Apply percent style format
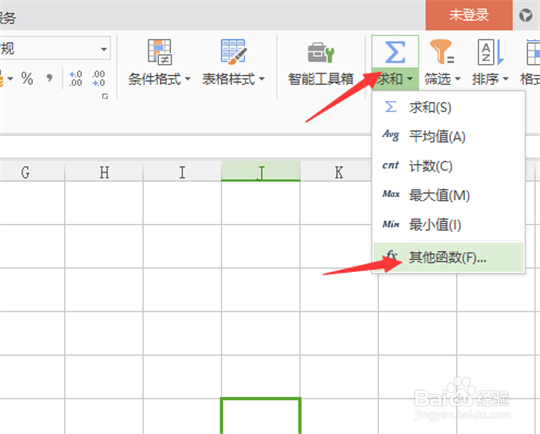540x434 pixels. [27, 79]
